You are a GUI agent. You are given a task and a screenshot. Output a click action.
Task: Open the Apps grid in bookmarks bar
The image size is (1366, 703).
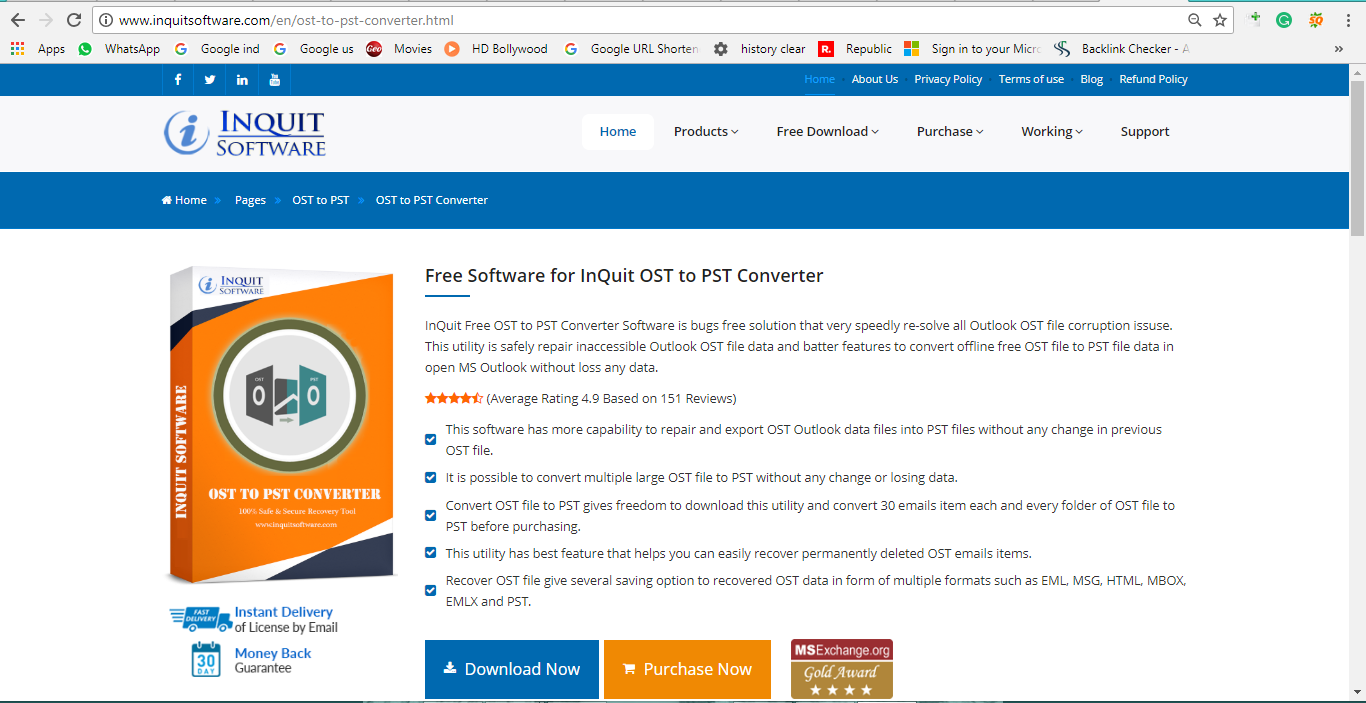[x=37, y=48]
